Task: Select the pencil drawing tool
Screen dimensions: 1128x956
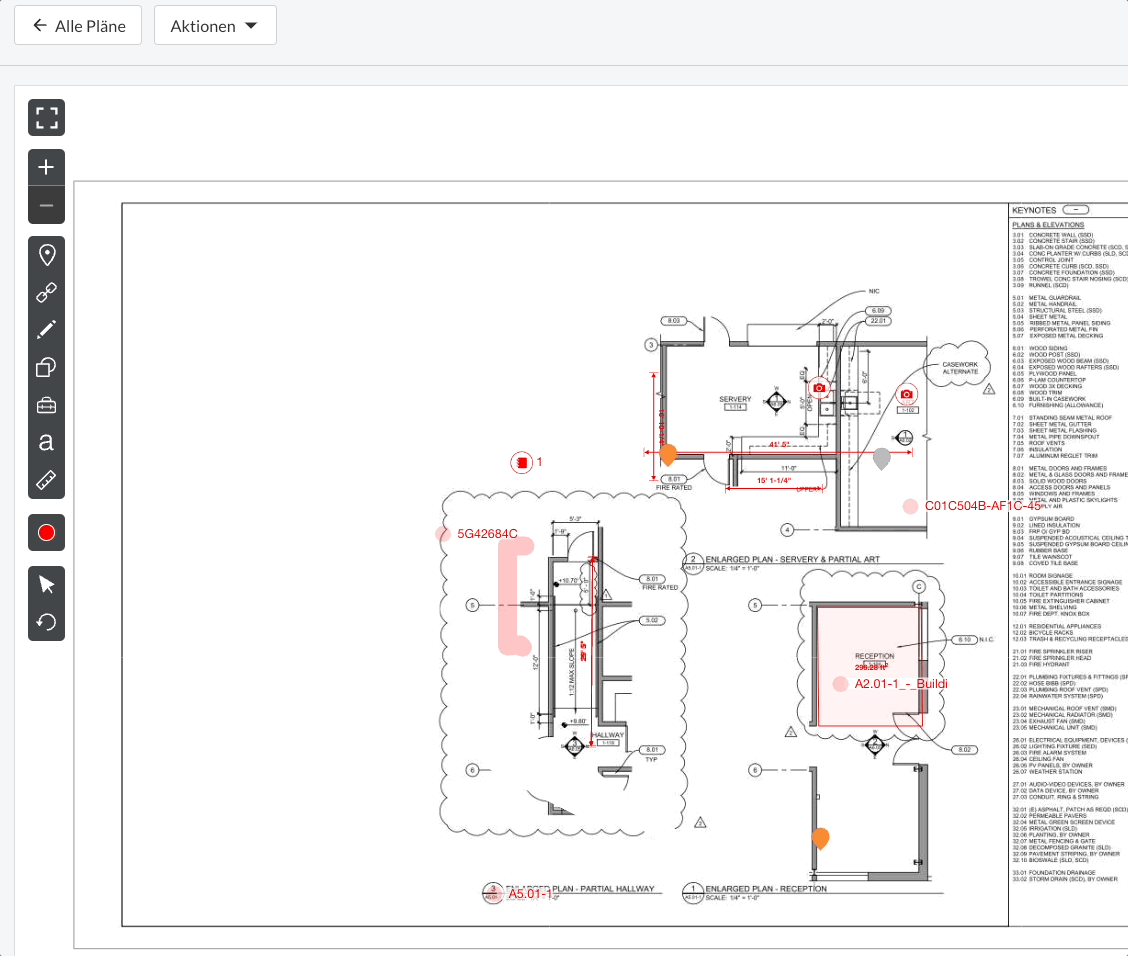Action: pyautogui.click(x=46, y=330)
